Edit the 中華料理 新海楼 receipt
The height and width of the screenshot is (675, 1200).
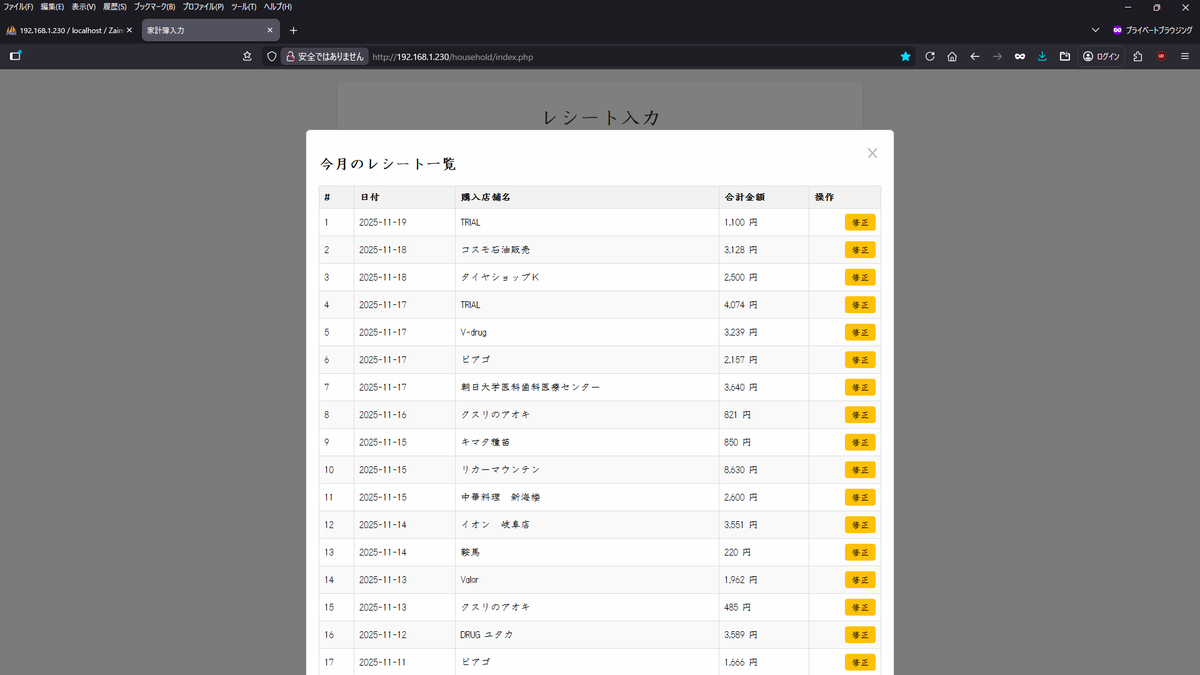[860, 497]
